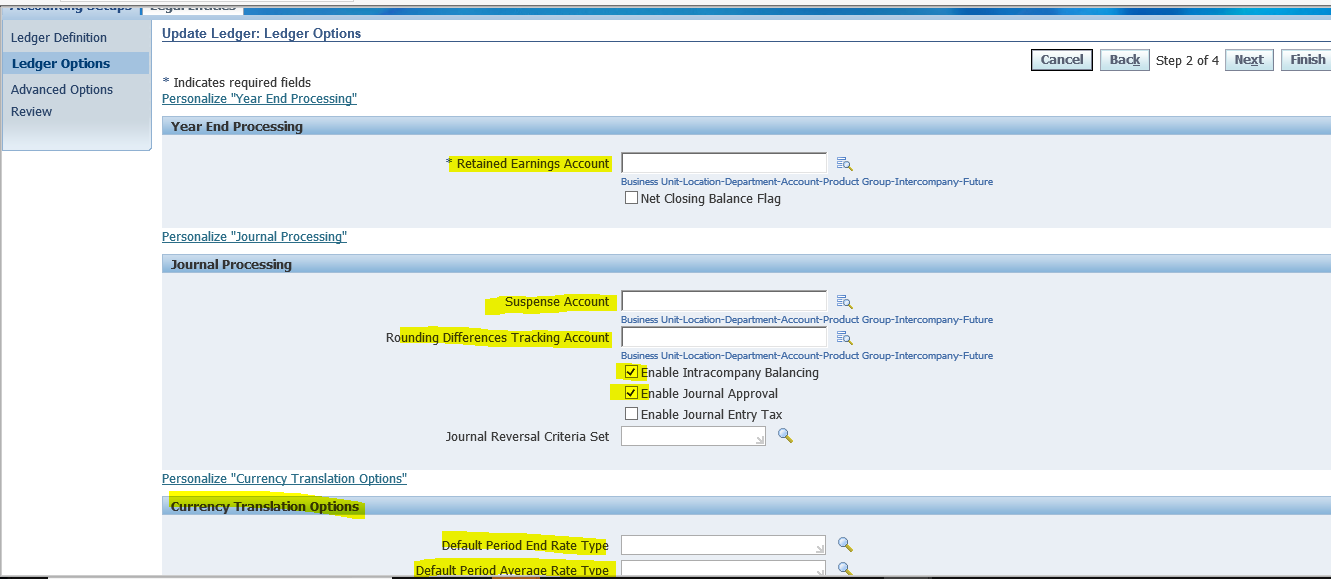Click inside the Suspense Account input field

pos(724,301)
